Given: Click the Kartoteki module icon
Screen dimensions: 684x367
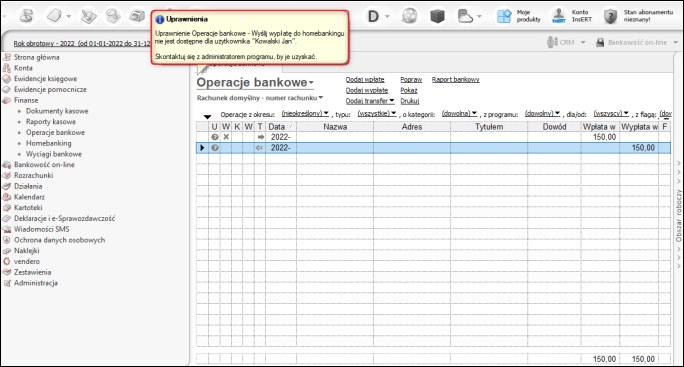Looking at the screenshot, I should tap(7, 208).
